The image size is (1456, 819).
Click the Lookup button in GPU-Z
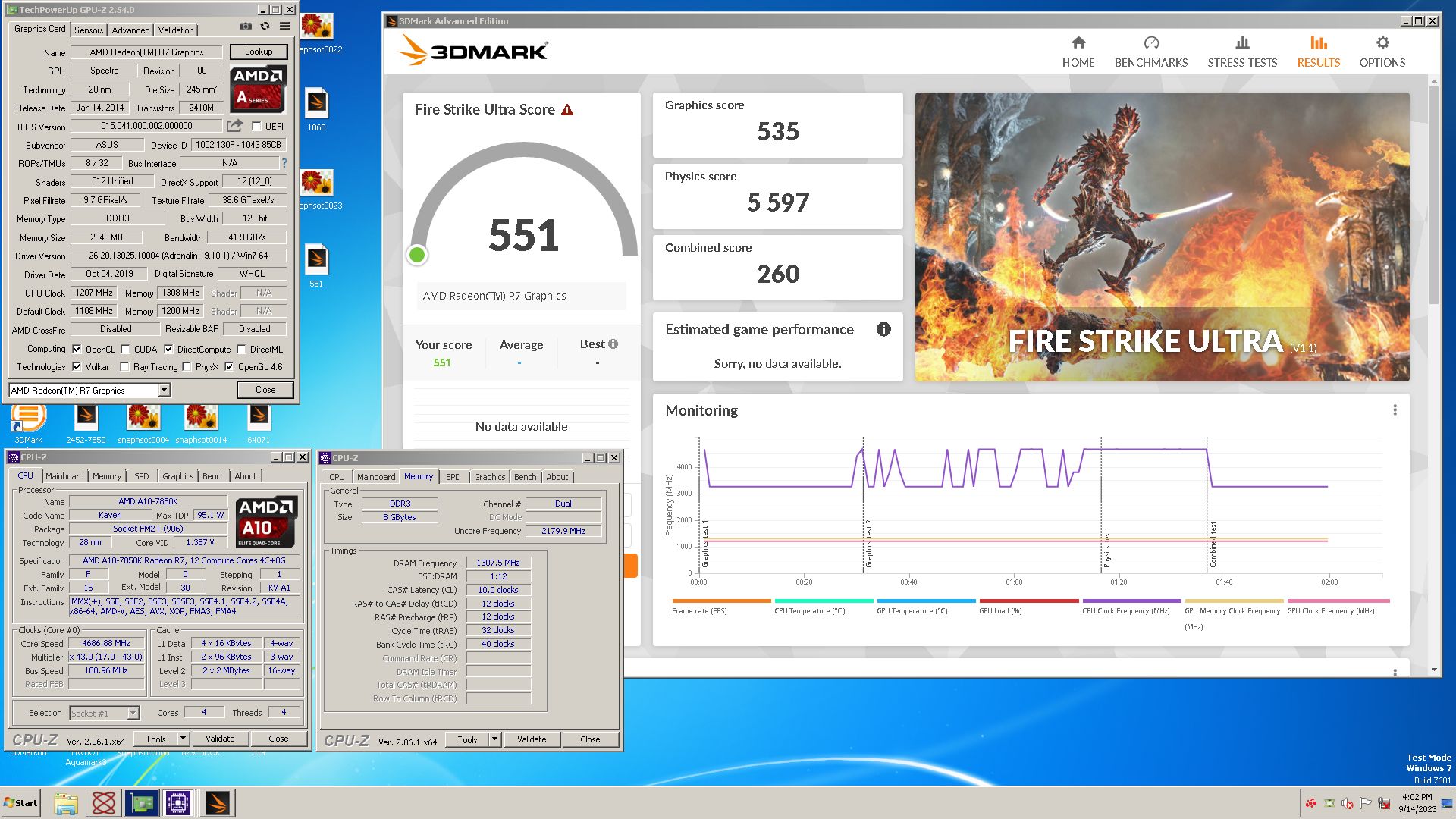point(259,52)
